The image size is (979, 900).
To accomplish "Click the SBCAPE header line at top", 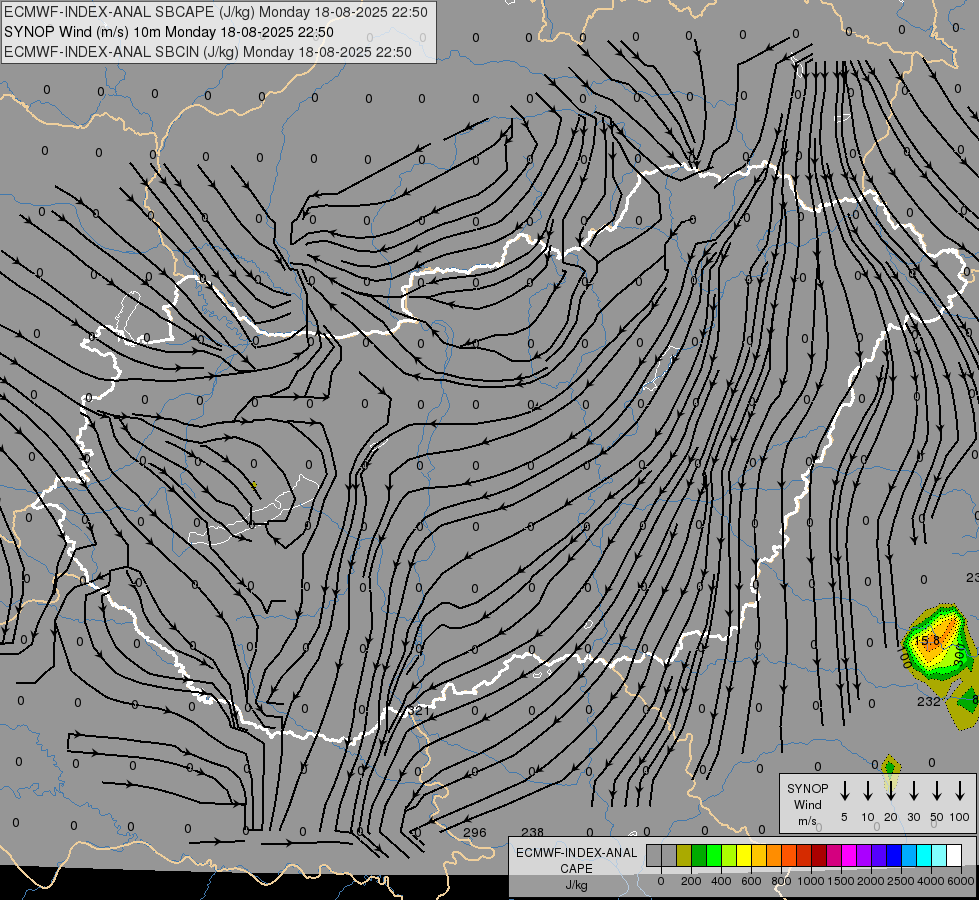I will [x=215, y=12].
